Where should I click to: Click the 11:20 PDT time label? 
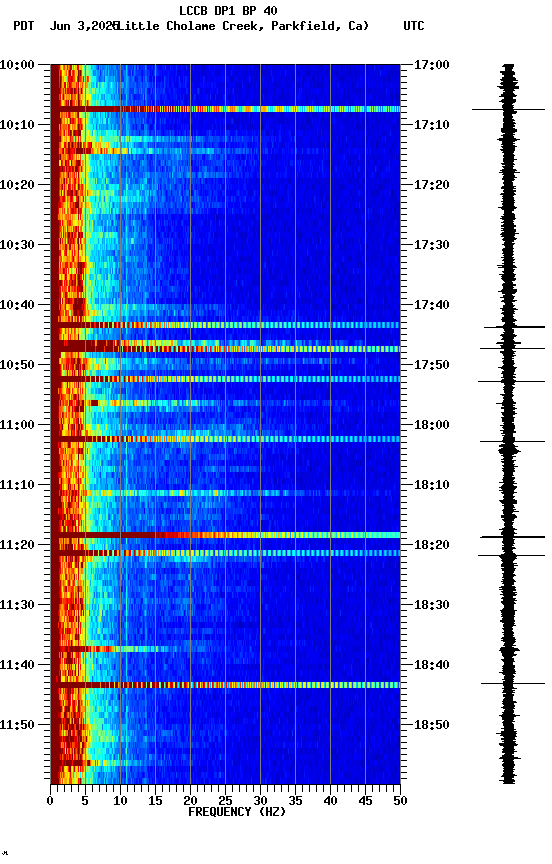(17, 545)
